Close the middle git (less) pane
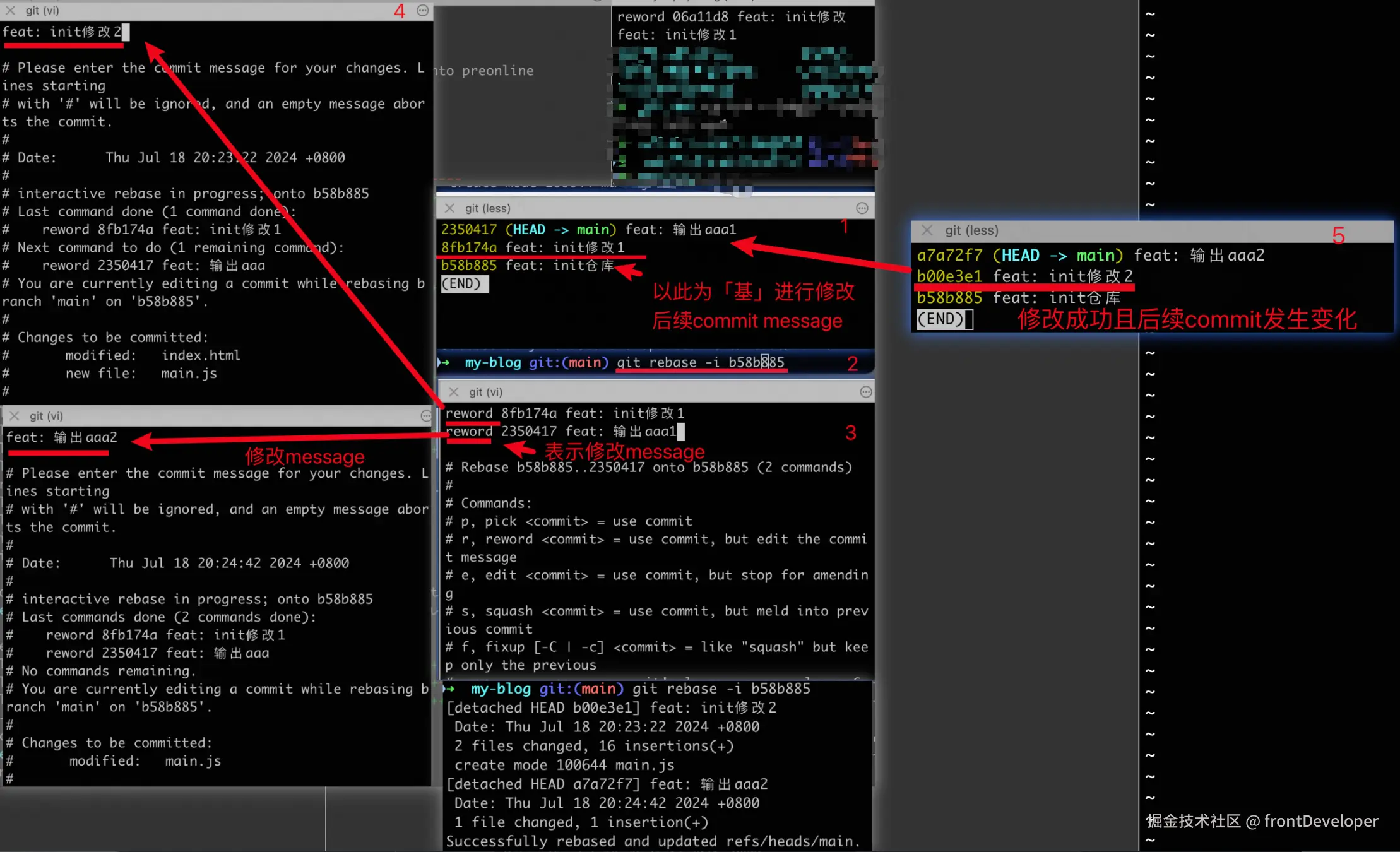The height and width of the screenshot is (852, 1400). coord(449,208)
